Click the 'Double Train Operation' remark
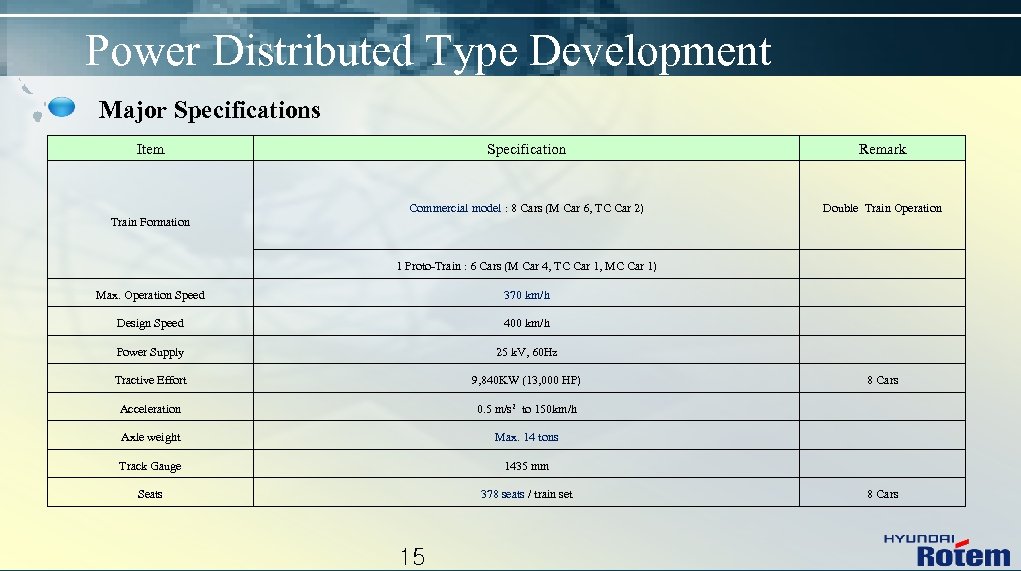This screenshot has height=571, width=1021. click(x=882, y=208)
